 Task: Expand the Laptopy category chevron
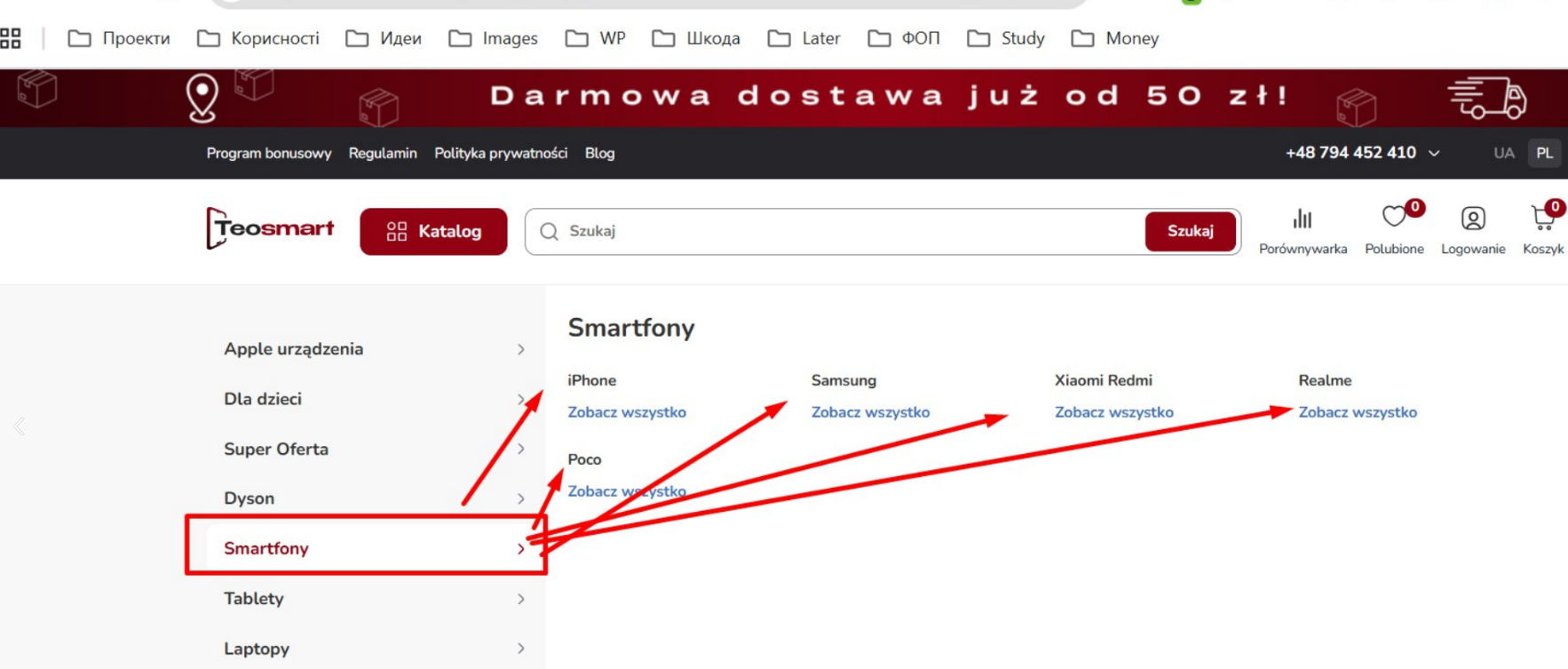(521, 649)
